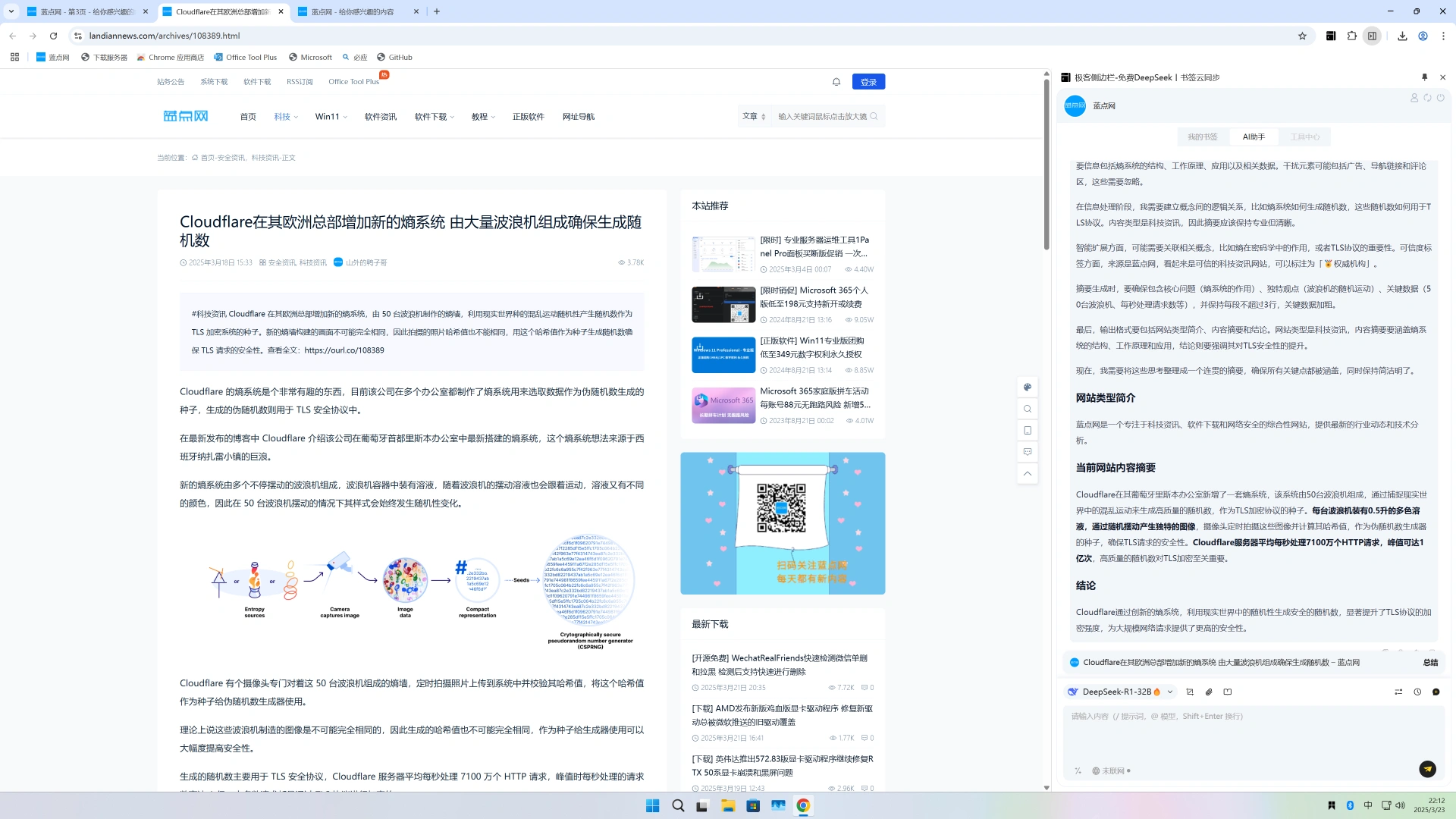Start new chat bubble icon
The width and height of the screenshot is (1456, 819).
coord(1436,692)
